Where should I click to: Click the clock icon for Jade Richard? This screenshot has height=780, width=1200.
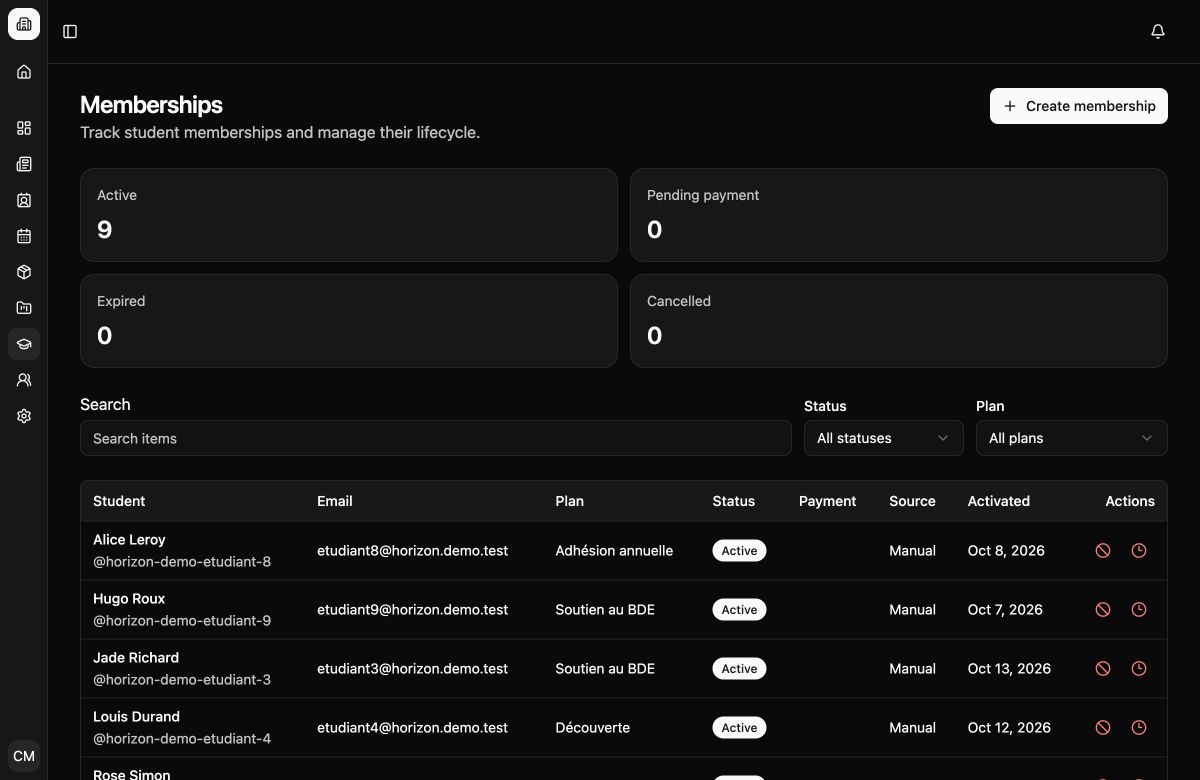click(x=1139, y=669)
